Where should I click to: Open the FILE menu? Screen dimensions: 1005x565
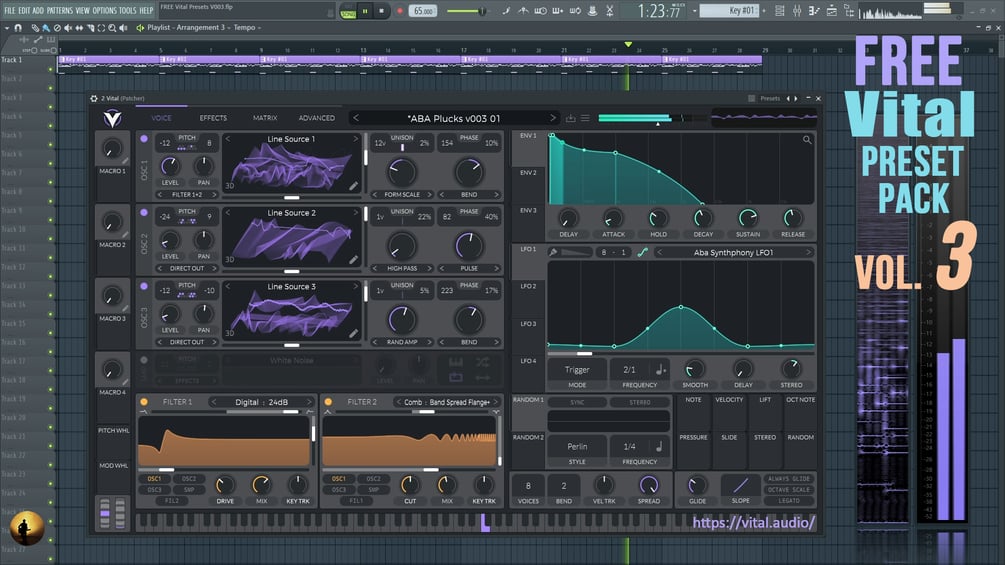coord(10,10)
